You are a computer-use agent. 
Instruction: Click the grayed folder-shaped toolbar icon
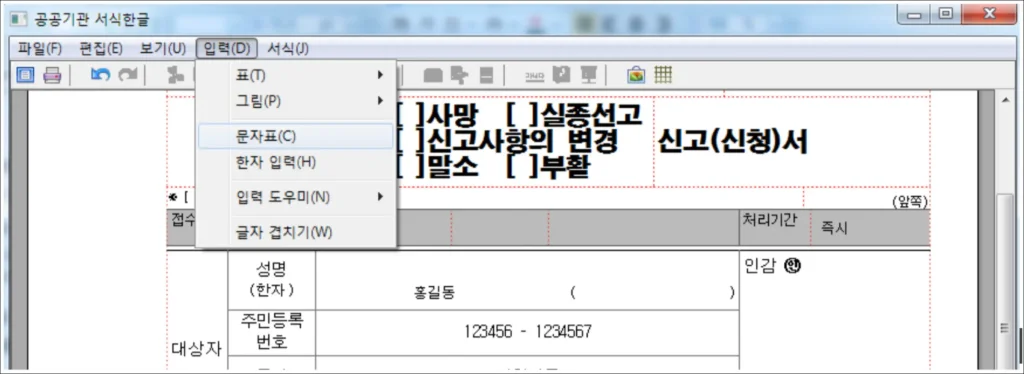[433, 76]
